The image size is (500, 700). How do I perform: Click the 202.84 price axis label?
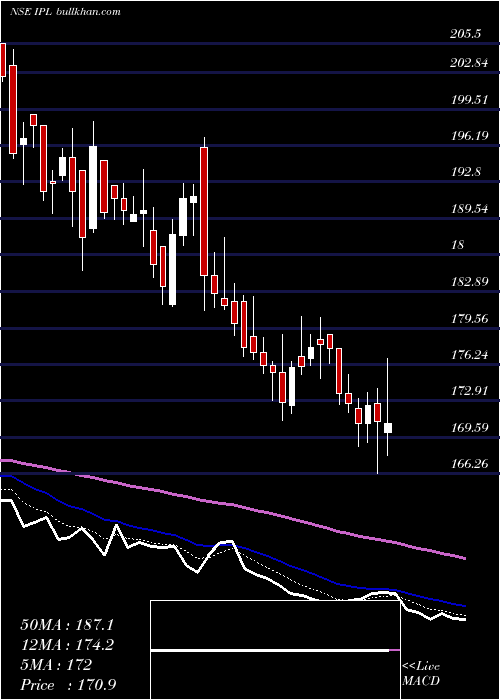[x=469, y=63]
